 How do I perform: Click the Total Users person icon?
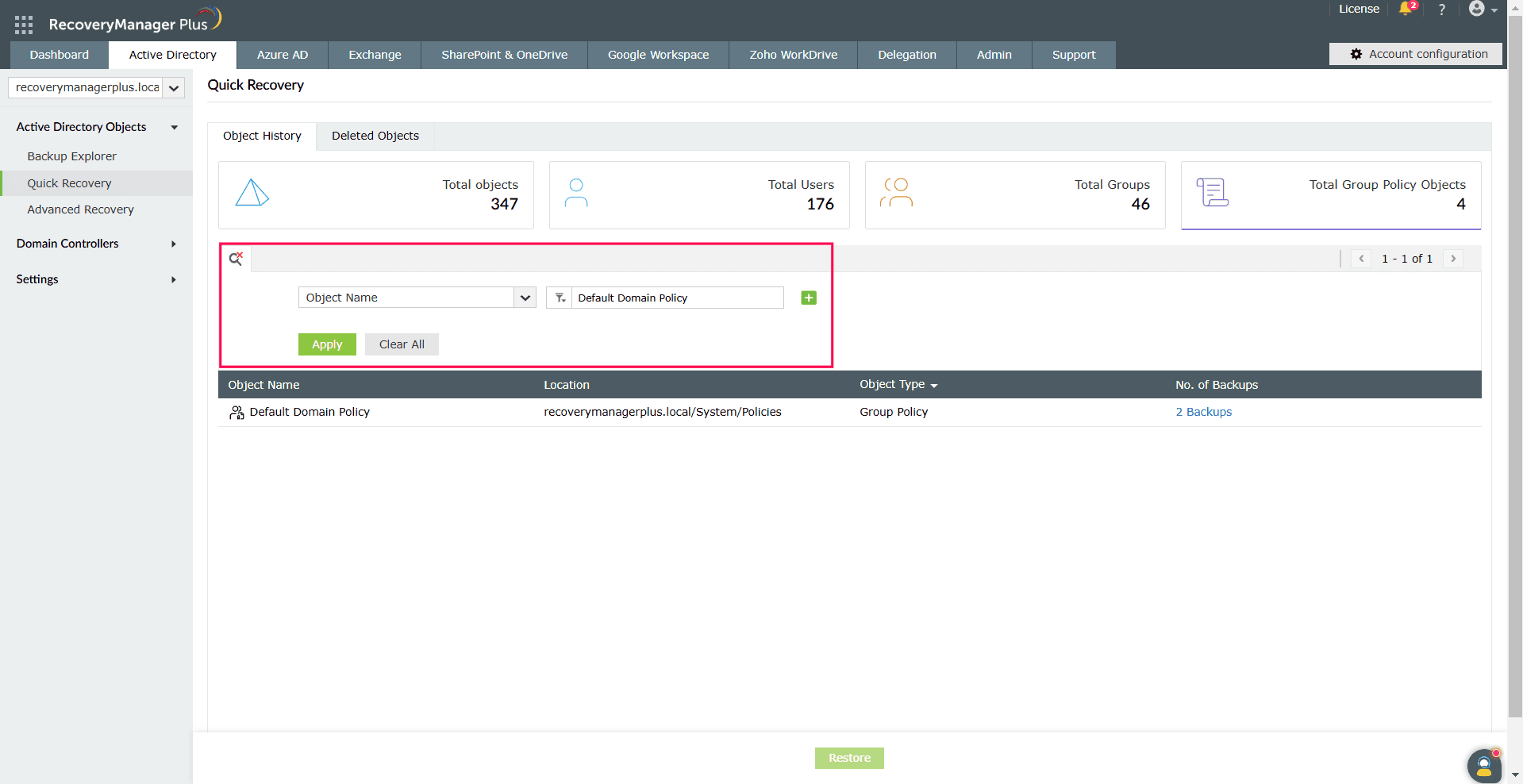coord(576,193)
